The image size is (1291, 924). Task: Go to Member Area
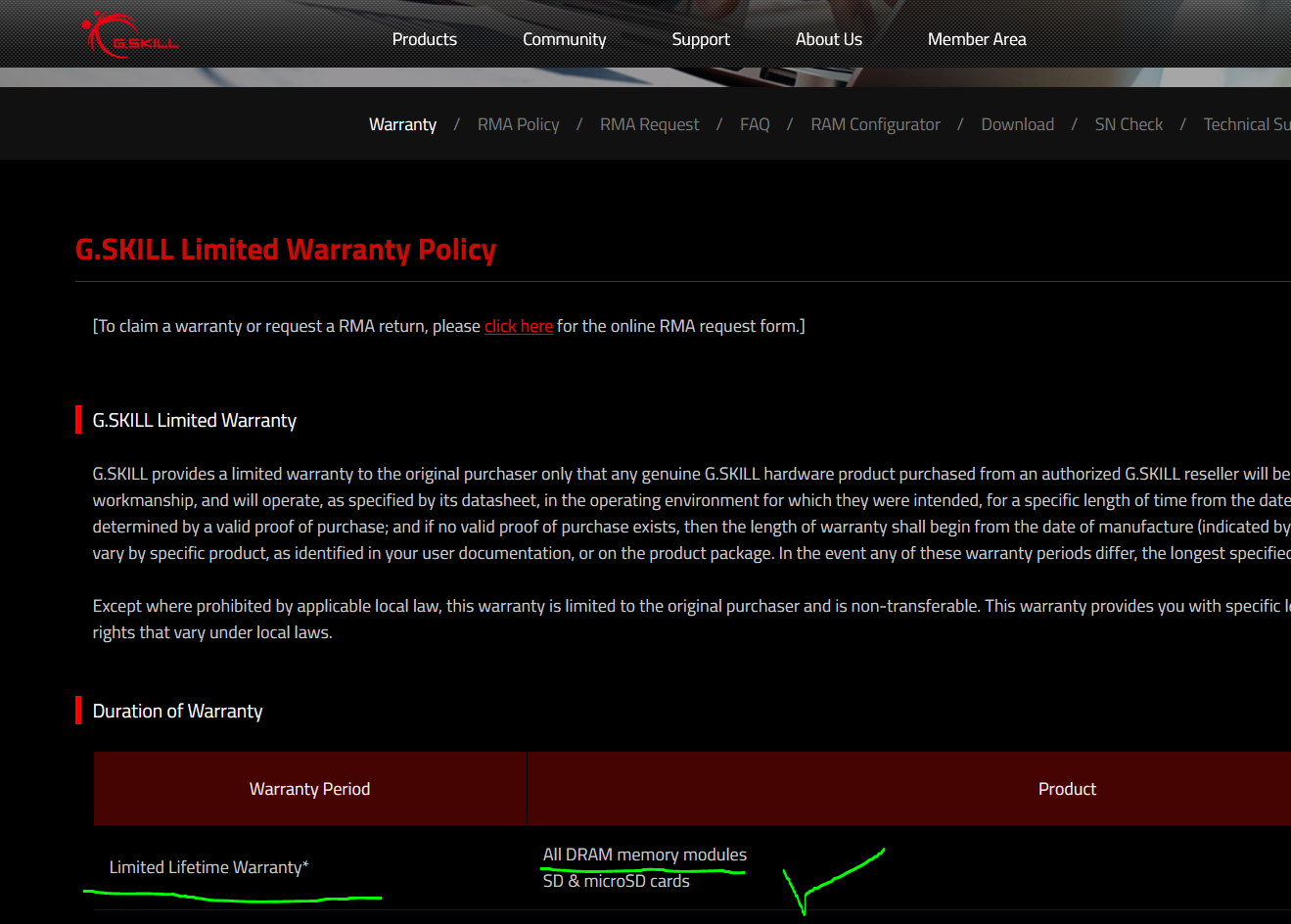(x=977, y=39)
